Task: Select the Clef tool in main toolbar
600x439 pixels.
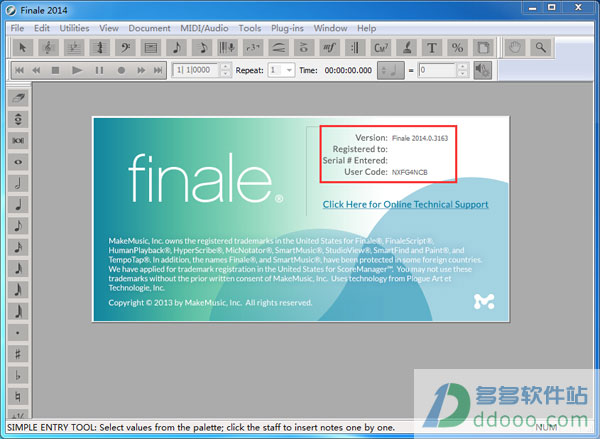Action: pyautogui.click(x=125, y=47)
